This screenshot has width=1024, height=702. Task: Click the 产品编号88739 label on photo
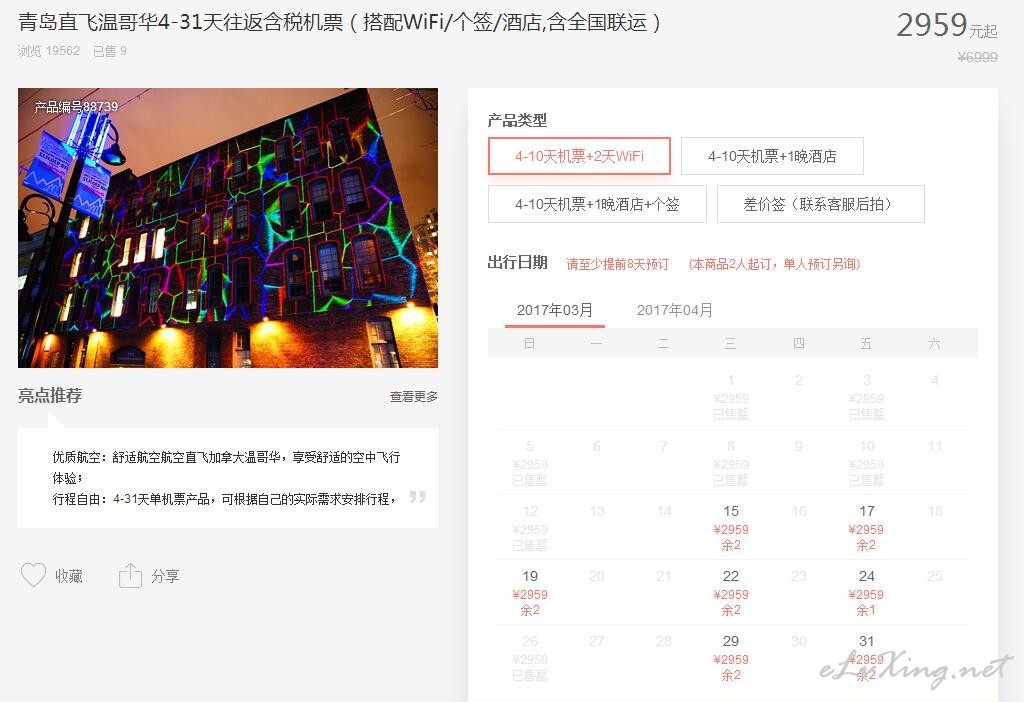pyautogui.click(x=76, y=106)
